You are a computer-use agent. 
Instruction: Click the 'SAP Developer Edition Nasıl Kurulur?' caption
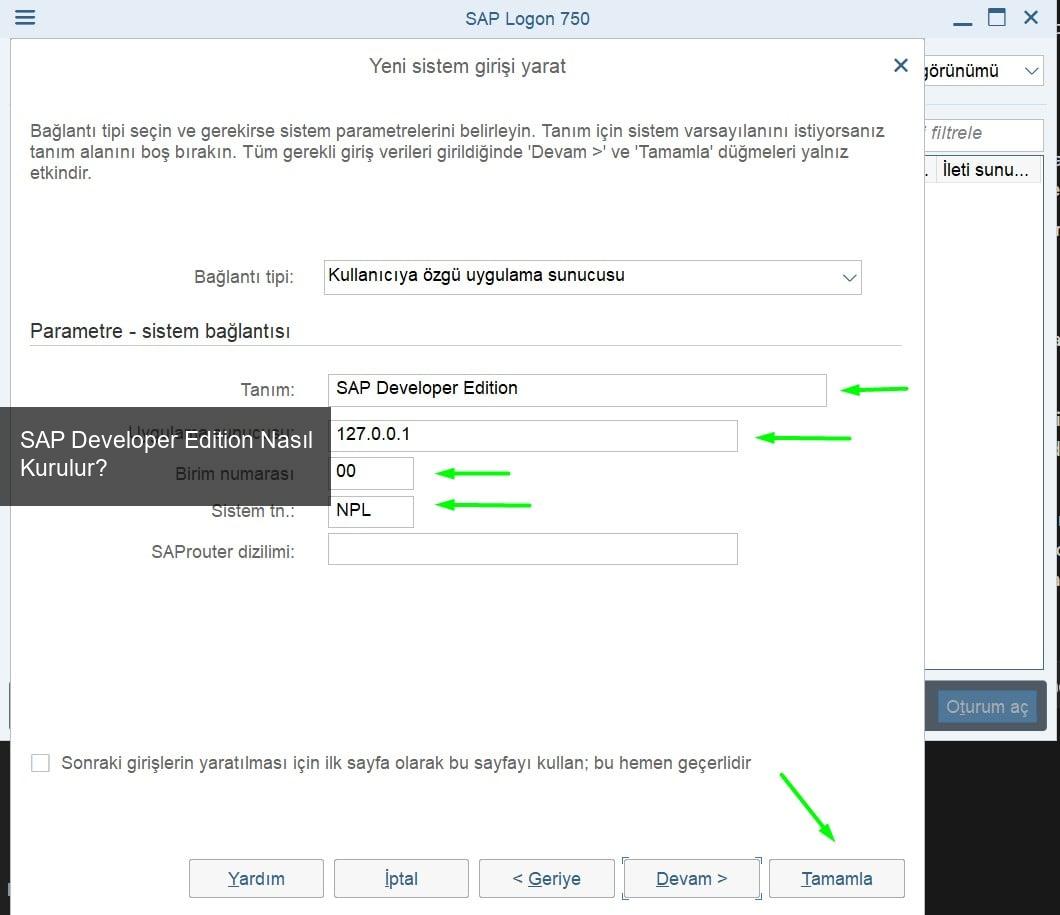pyautogui.click(x=165, y=454)
